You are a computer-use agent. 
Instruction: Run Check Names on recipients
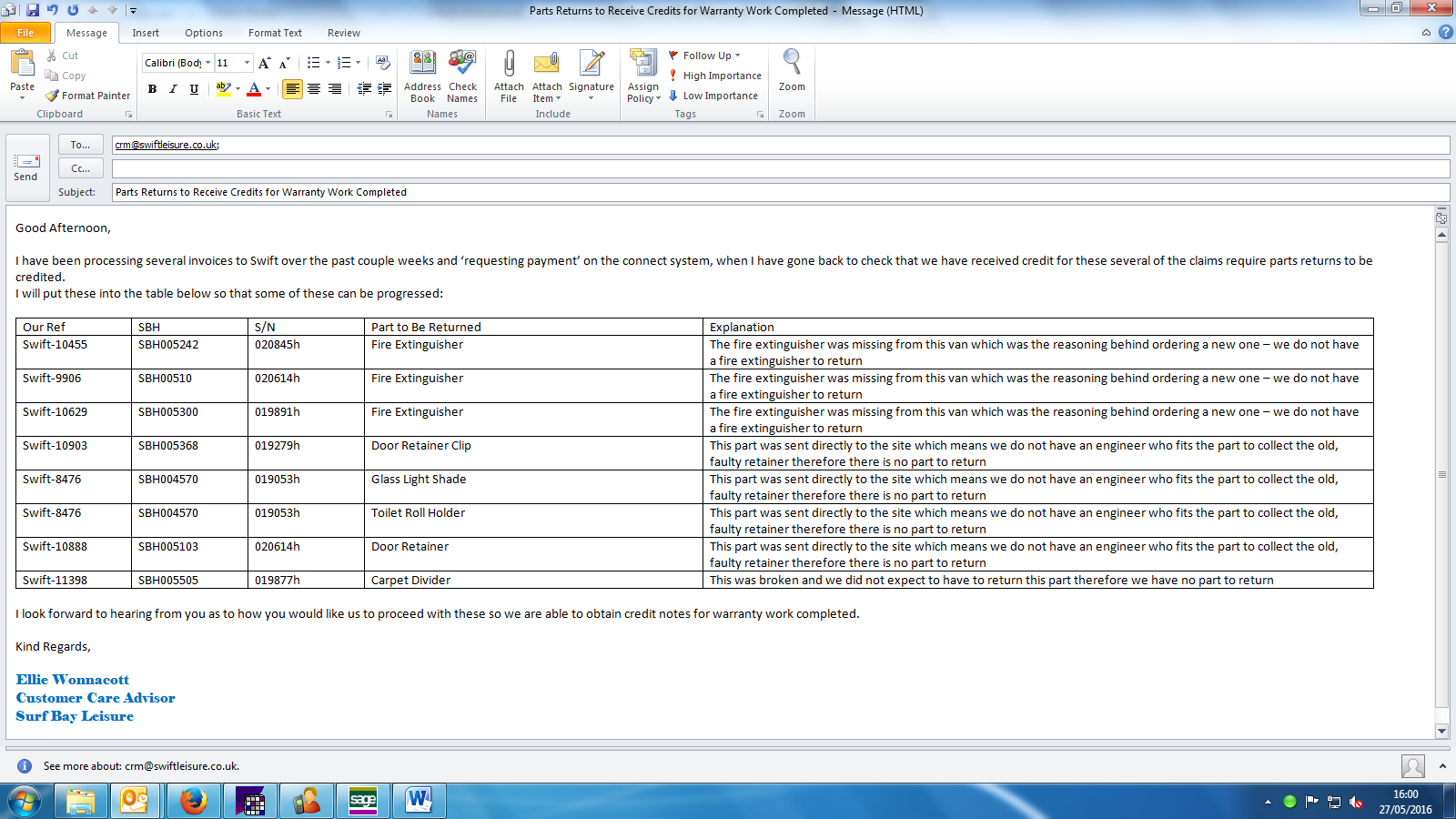[x=462, y=76]
